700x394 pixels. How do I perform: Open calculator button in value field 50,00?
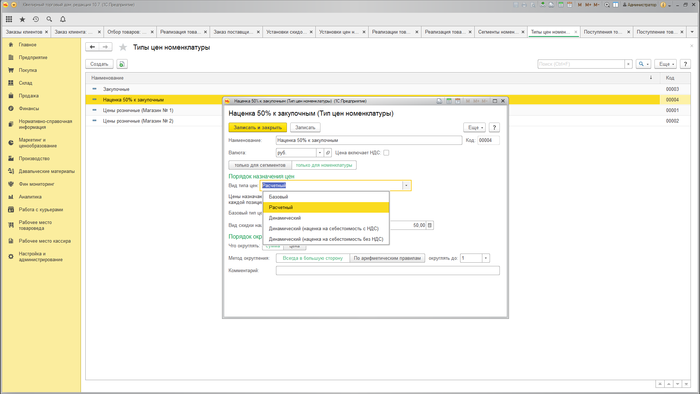coord(430,225)
